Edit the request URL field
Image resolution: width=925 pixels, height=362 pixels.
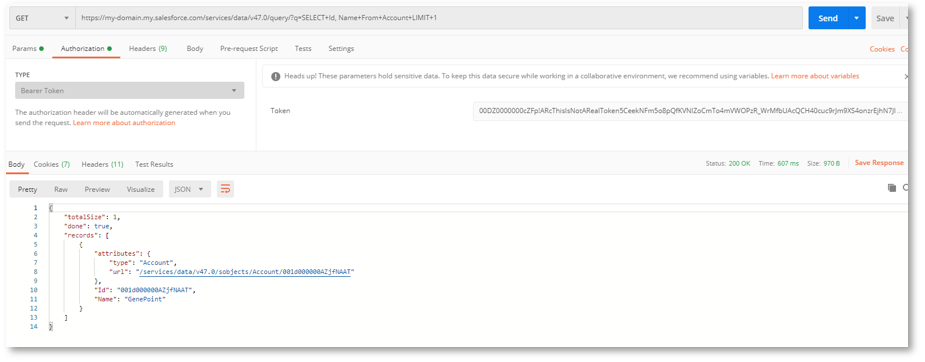click(x=438, y=18)
